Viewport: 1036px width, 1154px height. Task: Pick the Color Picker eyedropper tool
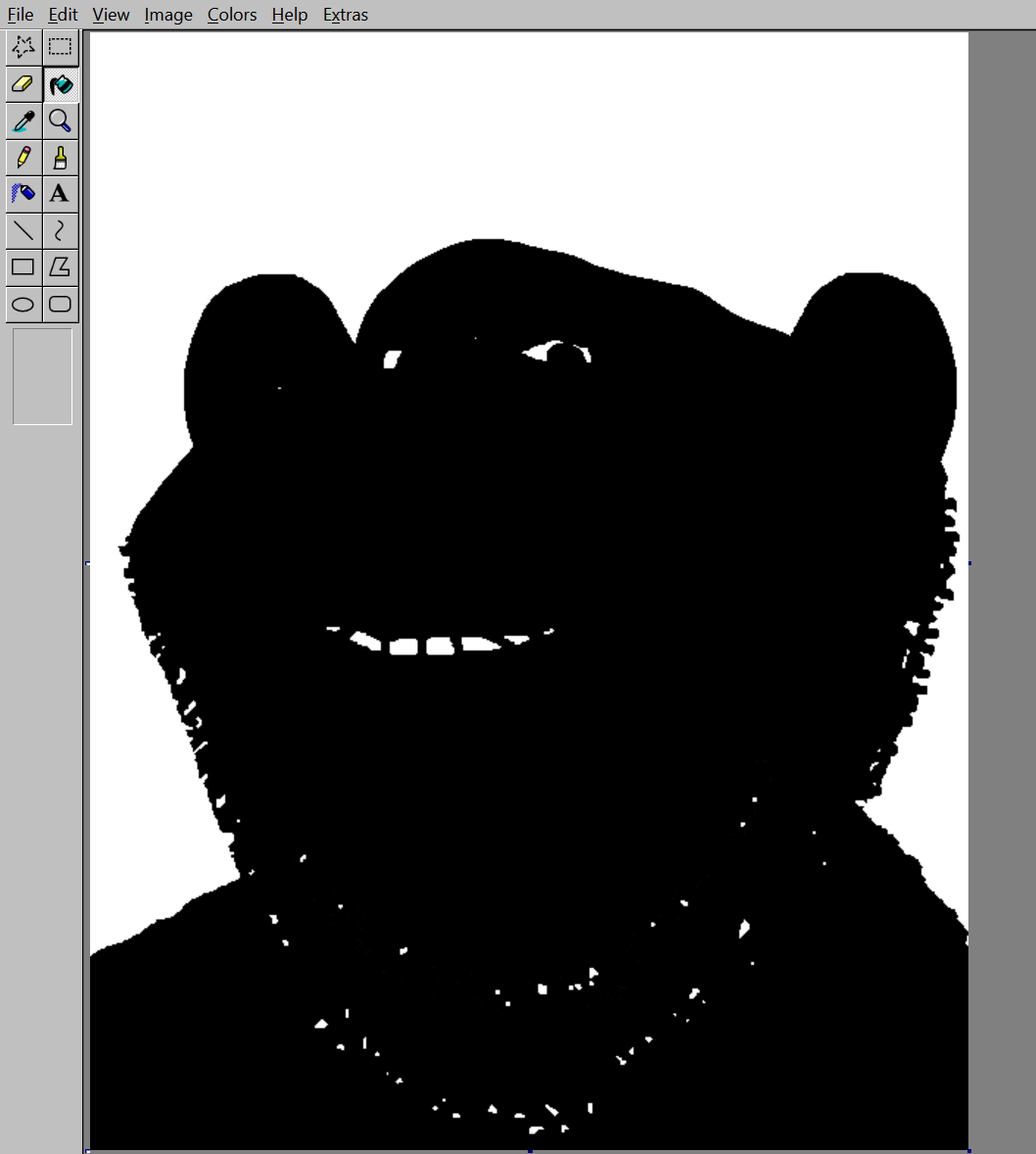coord(24,120)
